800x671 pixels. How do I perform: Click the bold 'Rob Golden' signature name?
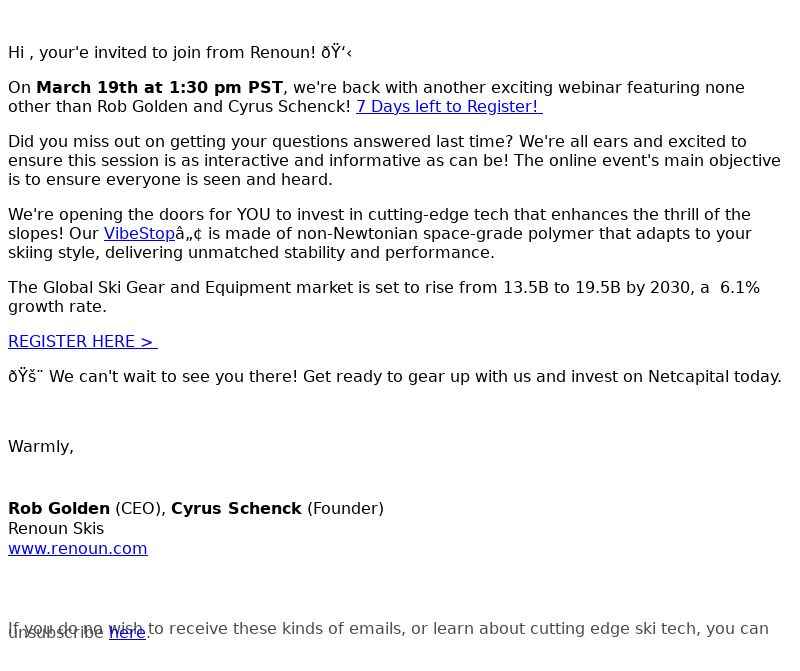59,508
